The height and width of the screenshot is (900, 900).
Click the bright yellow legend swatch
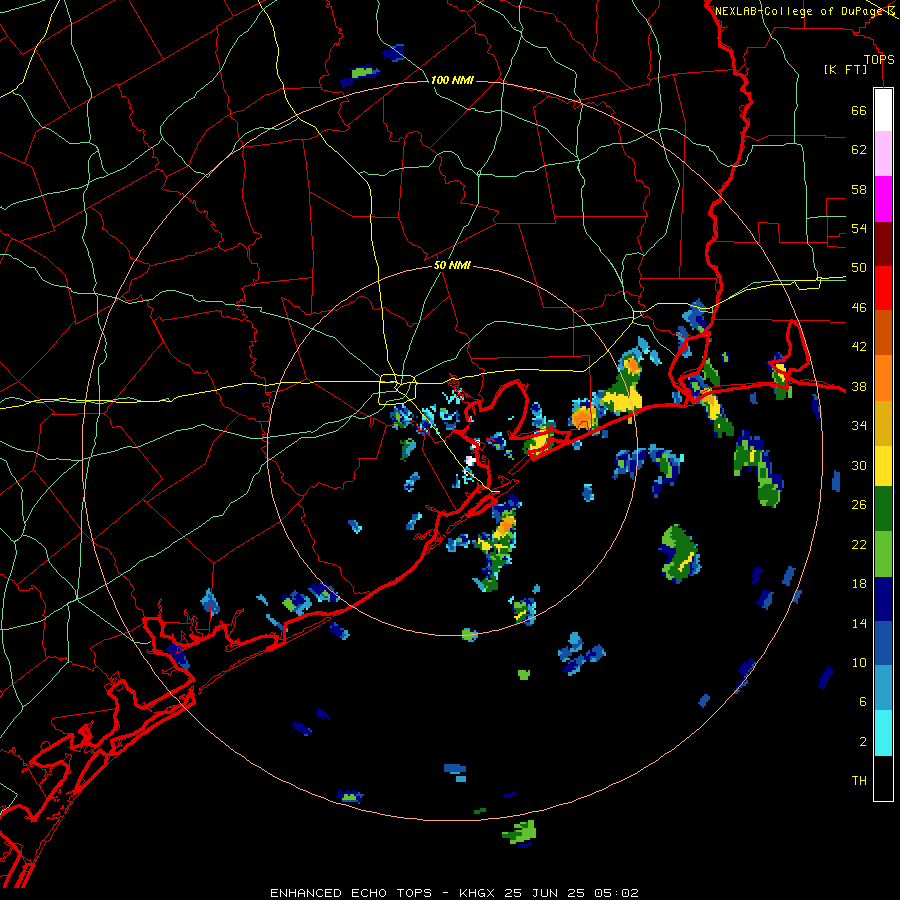click(883, 465)
